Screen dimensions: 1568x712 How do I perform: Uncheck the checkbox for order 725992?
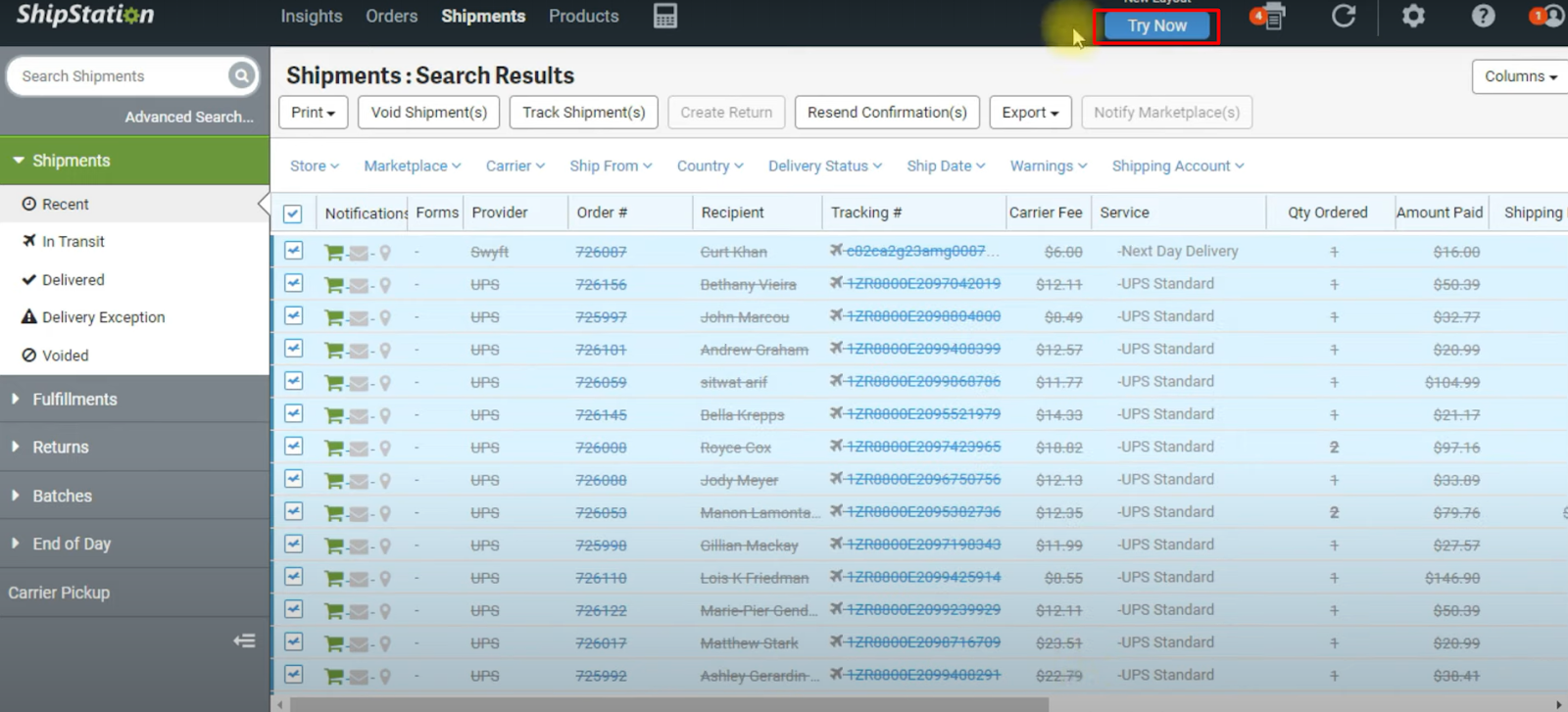coord(293,674)
